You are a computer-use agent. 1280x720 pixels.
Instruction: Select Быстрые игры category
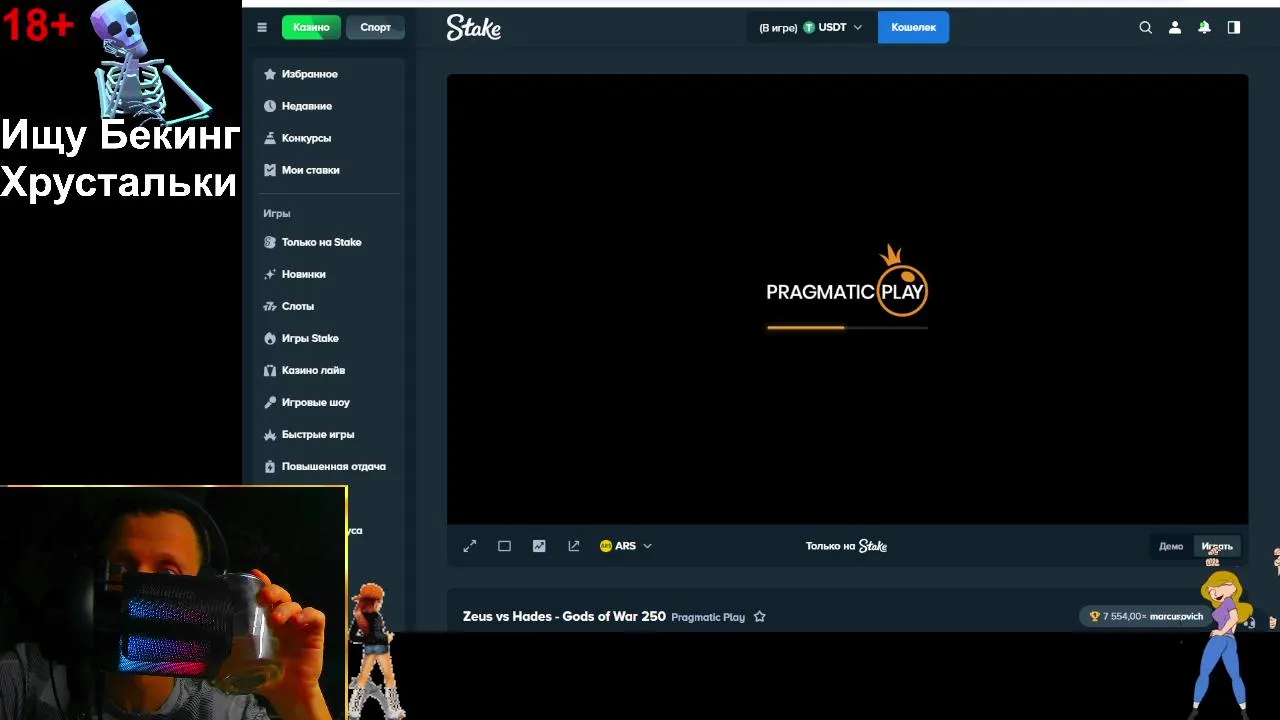pos(330,434)
